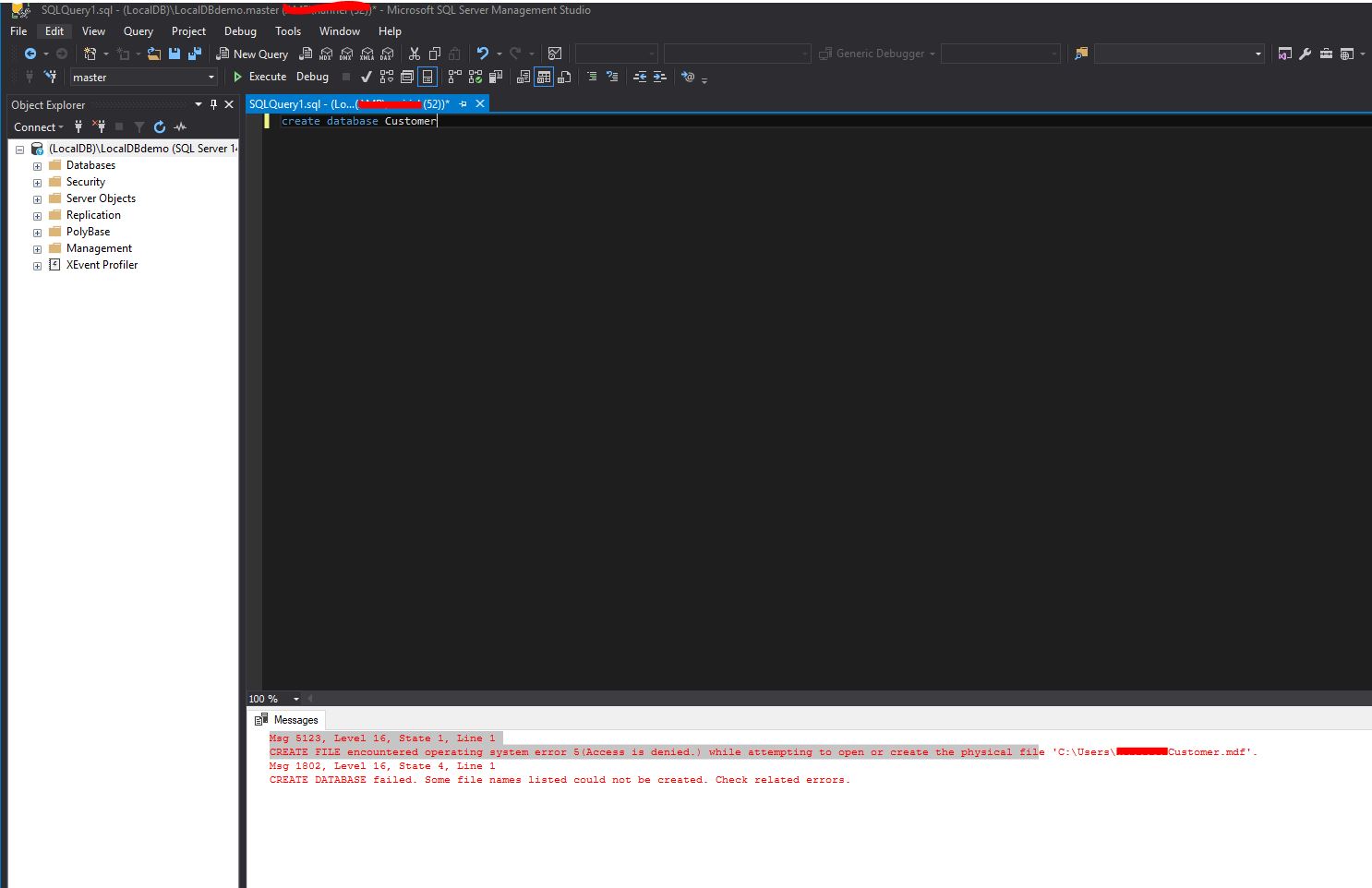Image resolution: width=1372 pixels, height=888 pixels.
Task: Click the Debug button next to Execute
Action: pos(312,77)
